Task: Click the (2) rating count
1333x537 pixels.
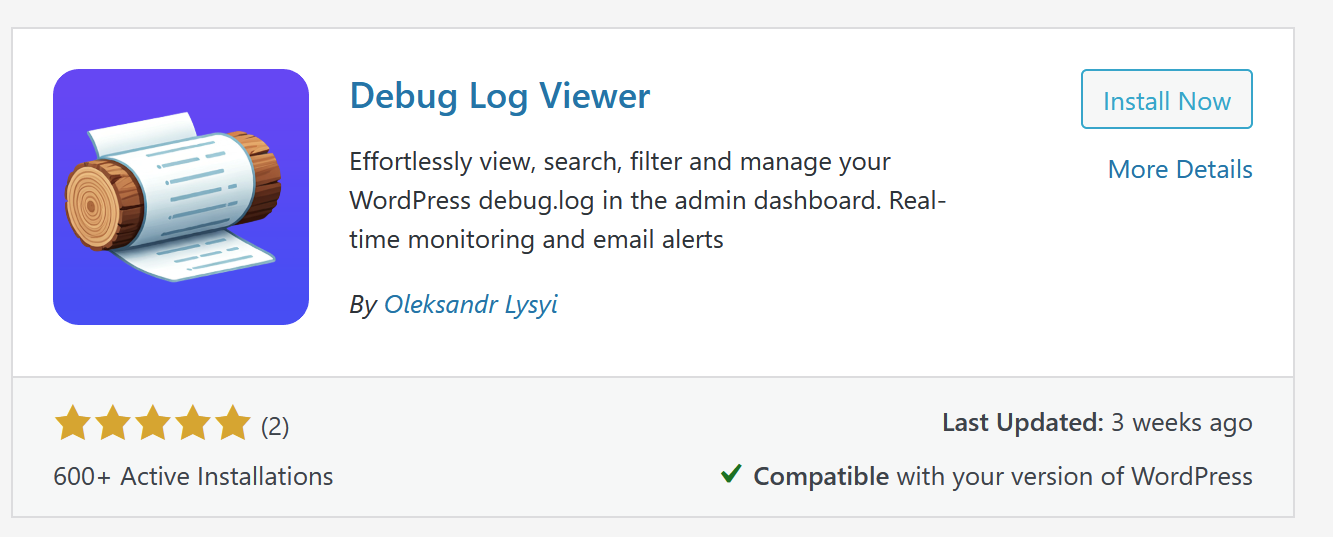Action: click(x=275, y=427)
